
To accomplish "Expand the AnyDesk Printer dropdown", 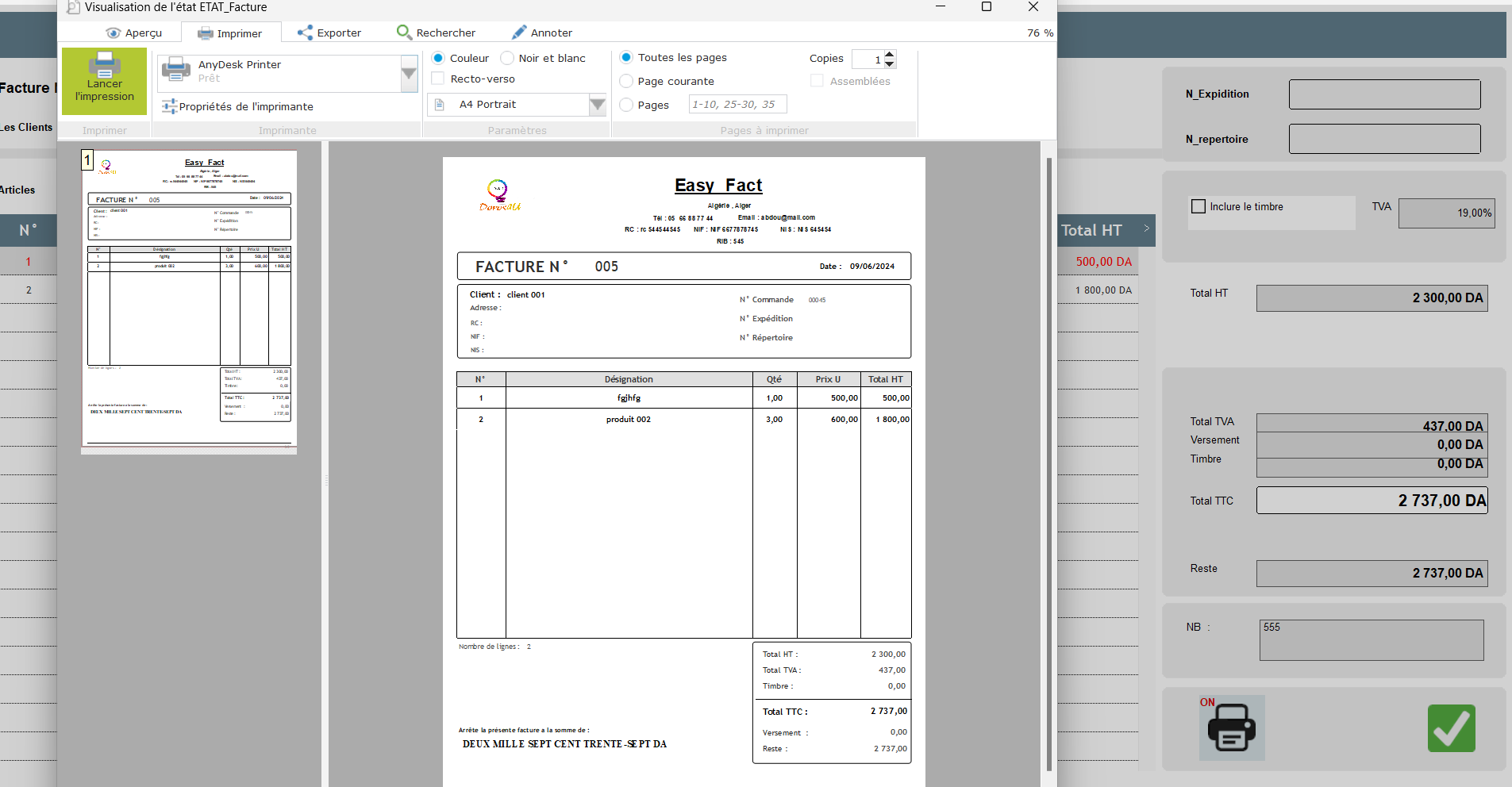I will (x=409, y=74).
